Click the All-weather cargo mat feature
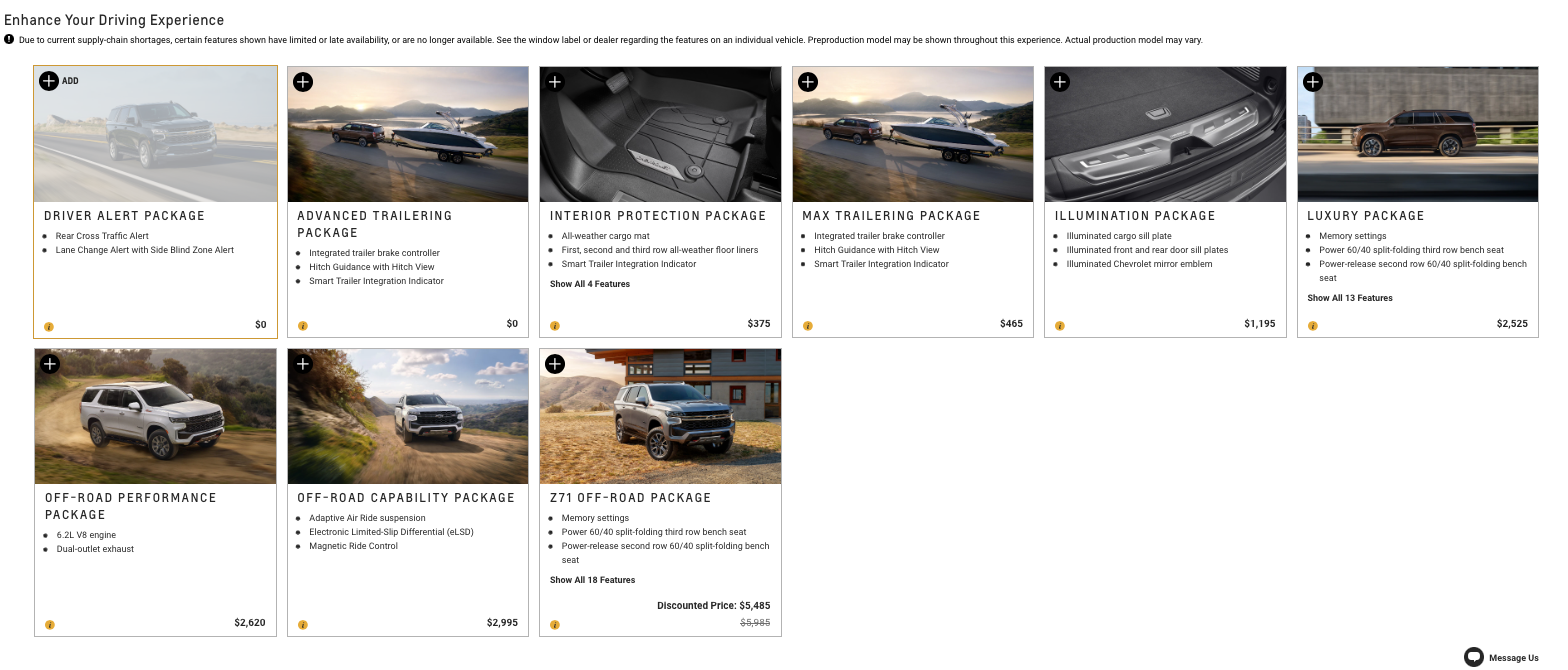Viewport: 1568px width, 670px height. pos(608,236)
